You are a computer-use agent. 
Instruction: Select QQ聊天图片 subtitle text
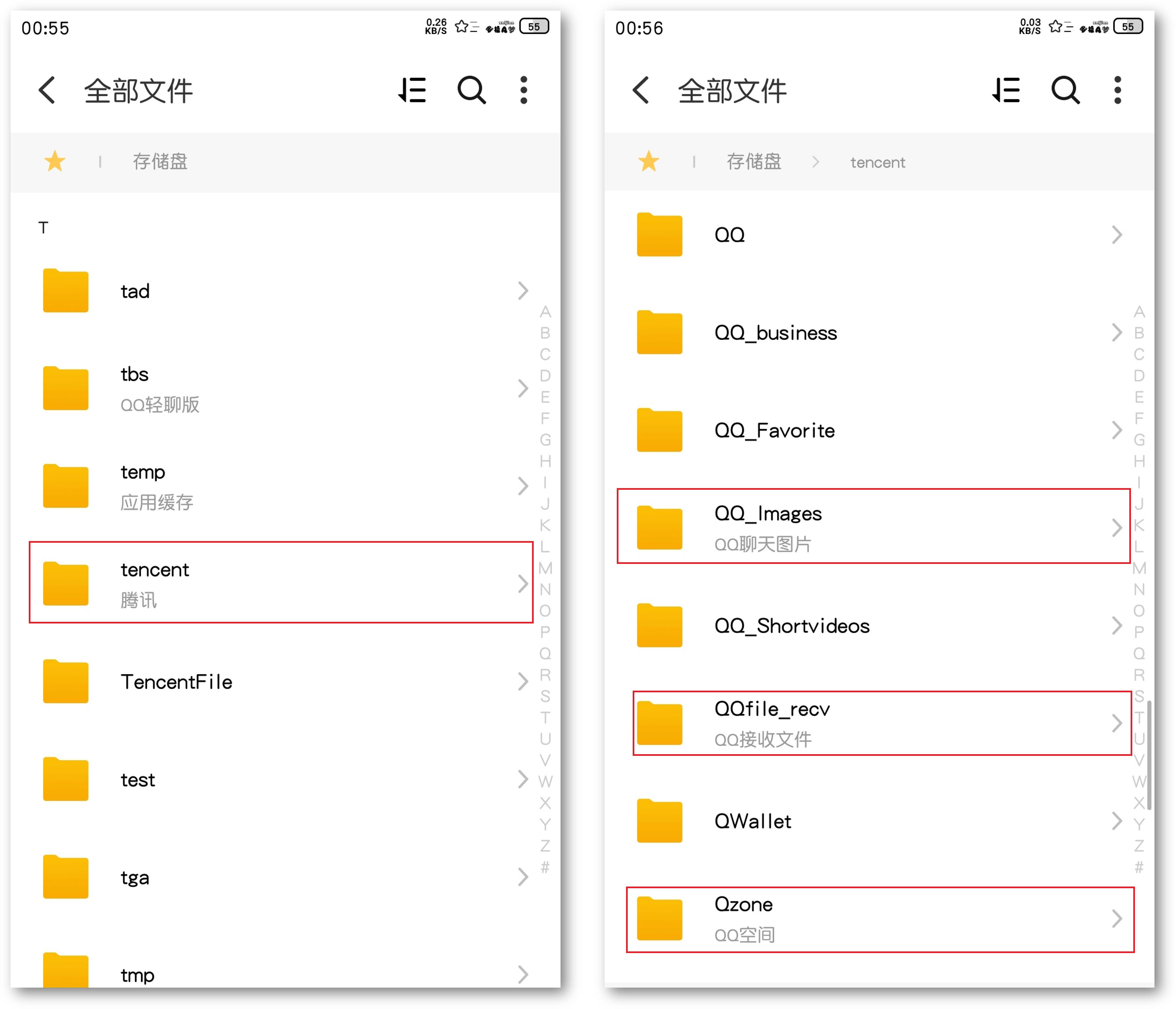tap(762, 544)
